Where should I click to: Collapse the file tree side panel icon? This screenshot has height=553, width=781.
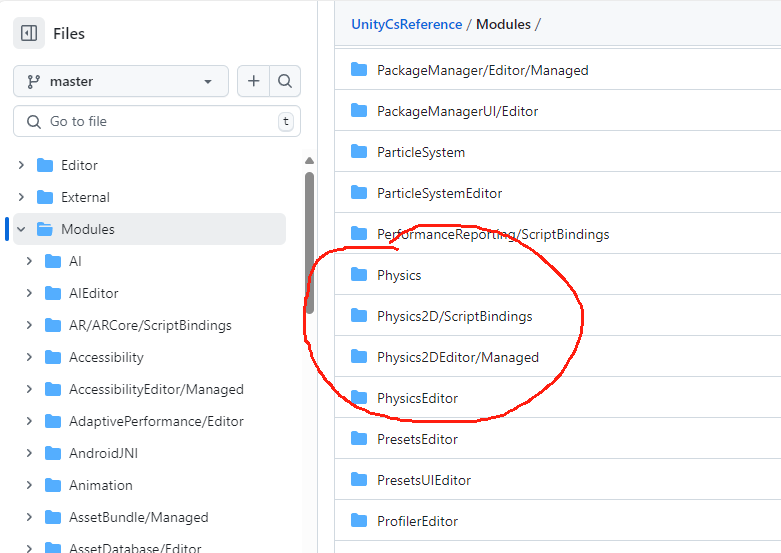click(x=29, y=33)
